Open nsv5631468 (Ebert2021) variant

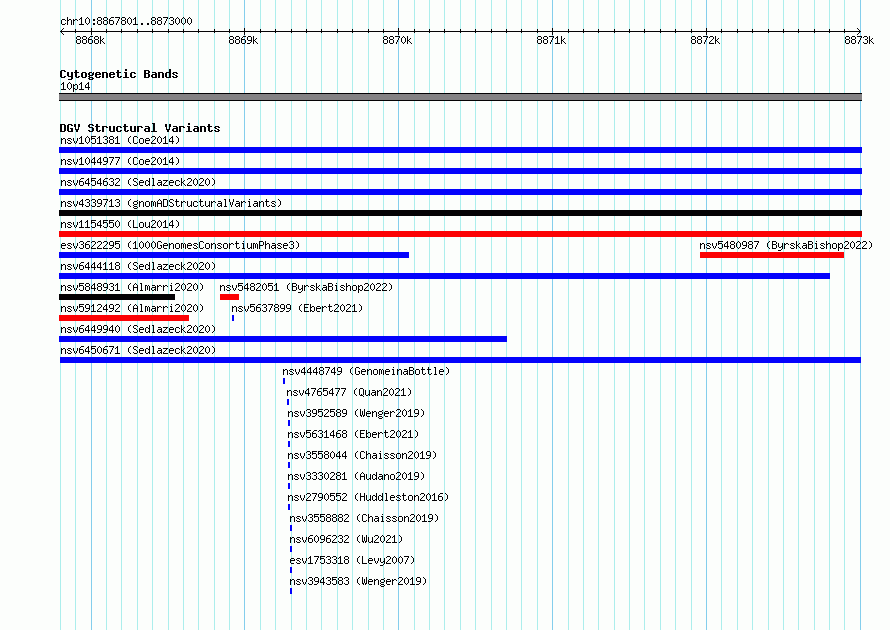coord(353,434)
